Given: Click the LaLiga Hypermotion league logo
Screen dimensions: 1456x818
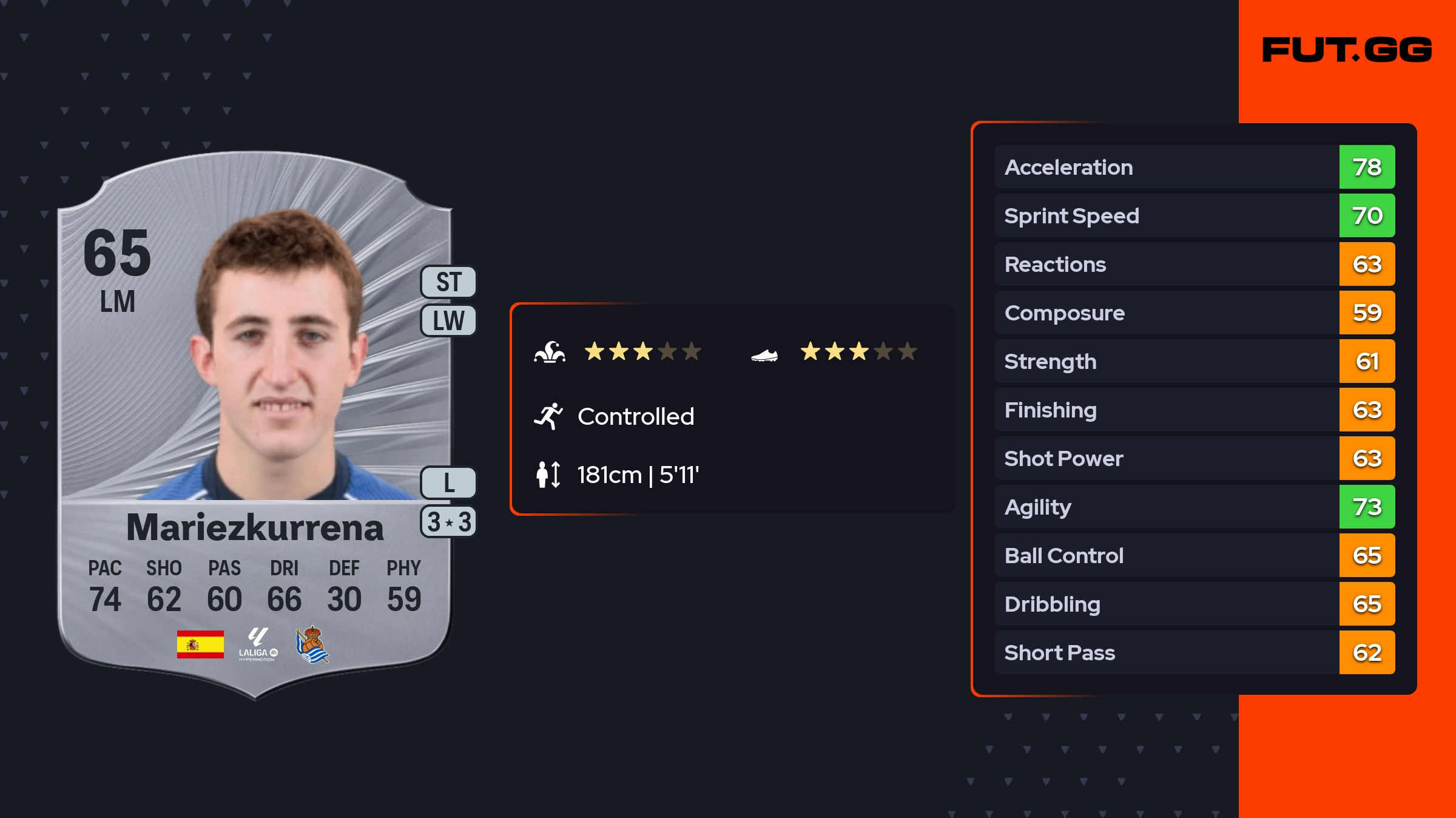Looking at the screenshot, I should coord(258,644).
